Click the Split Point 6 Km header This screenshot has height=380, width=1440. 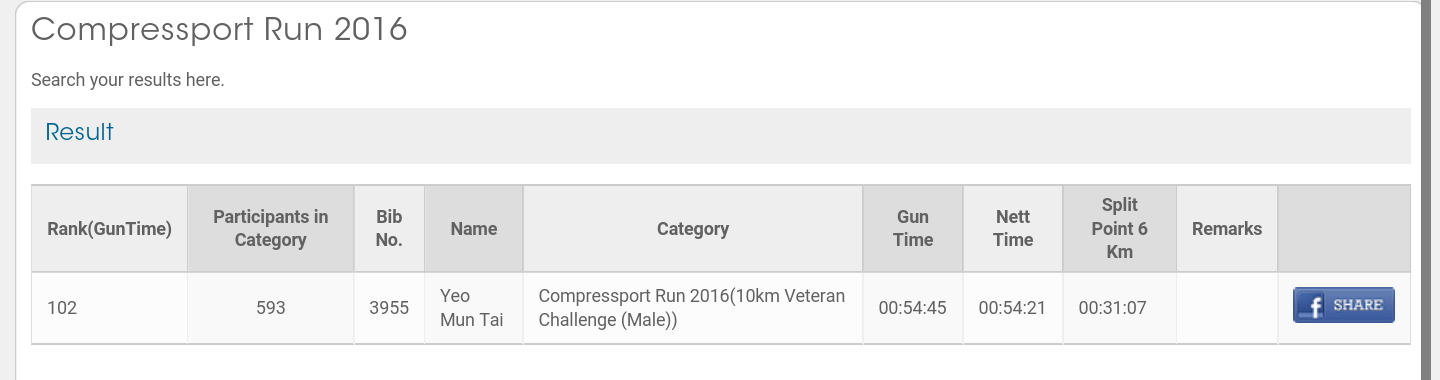coord(1120,228)
